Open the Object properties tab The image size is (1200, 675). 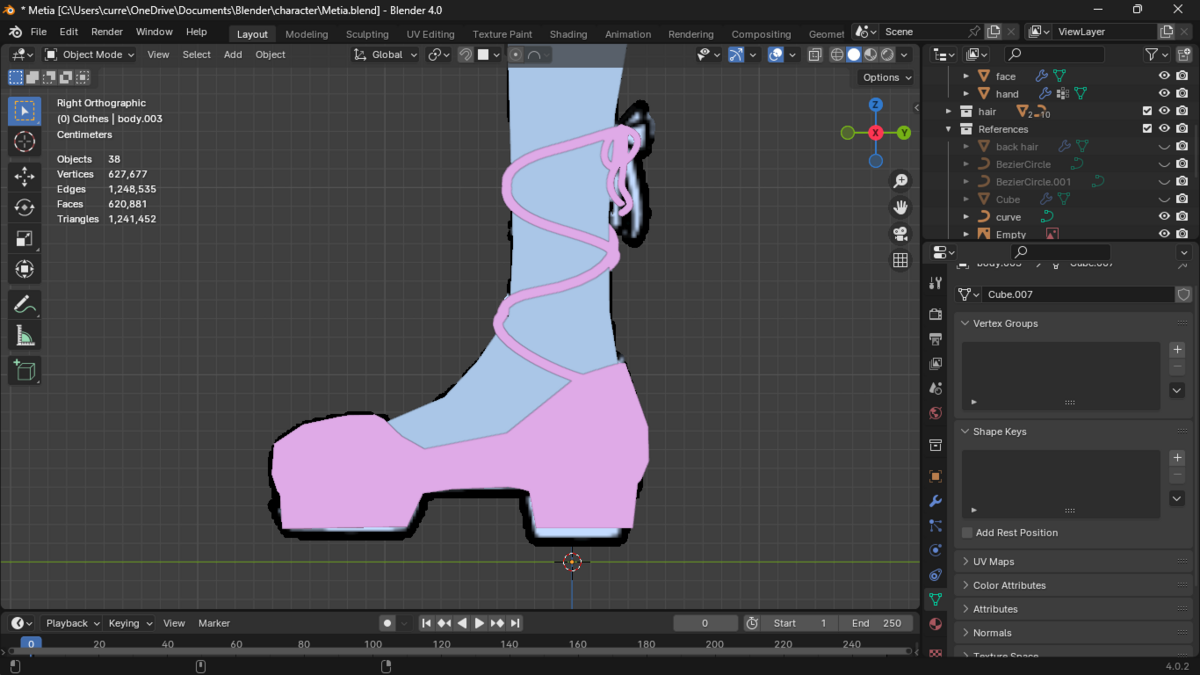pyautogui.click(x=935, y=476)
